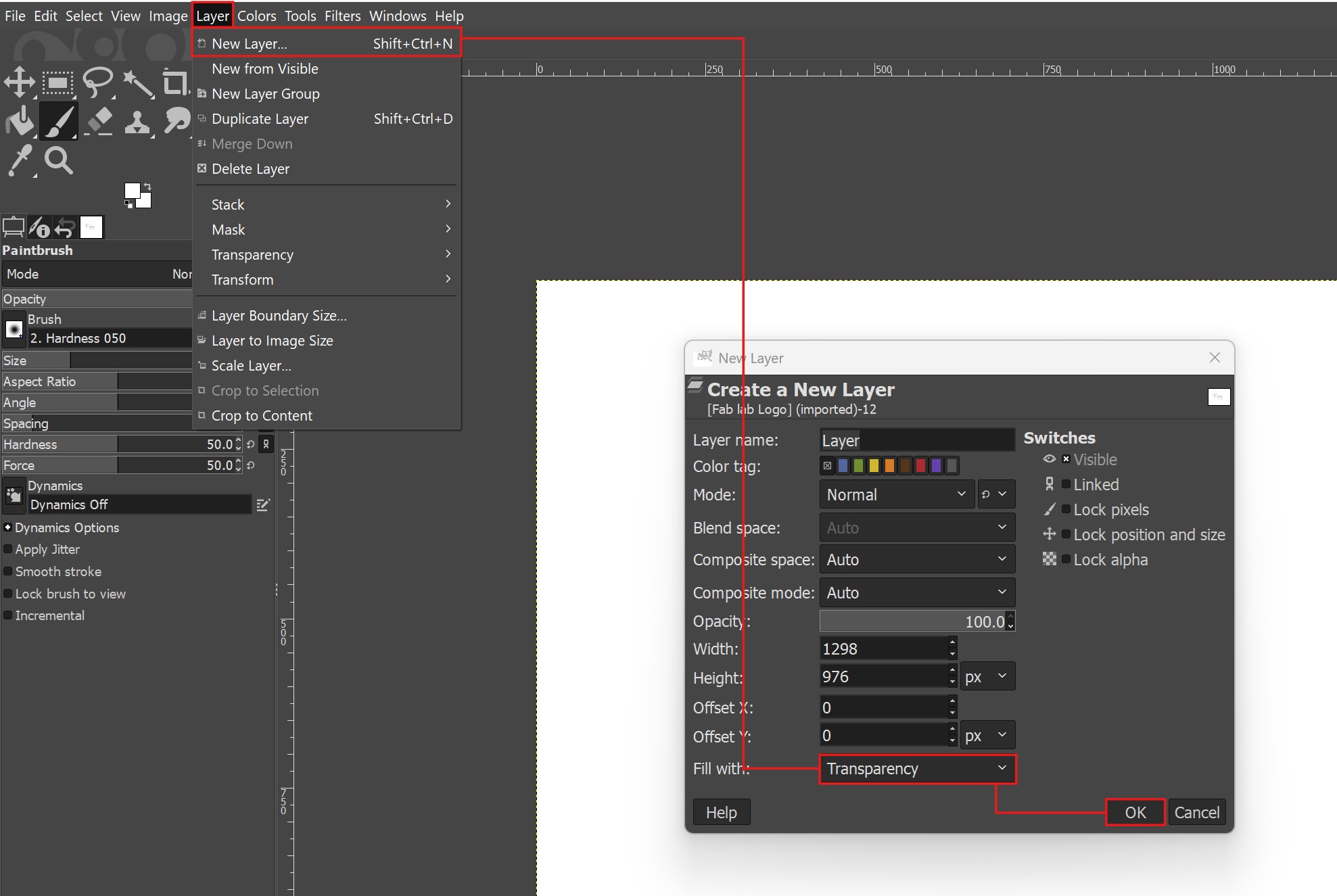1337x896 pixels.
Task: Click the Layer name text field
Action: (x=917, y=440)
